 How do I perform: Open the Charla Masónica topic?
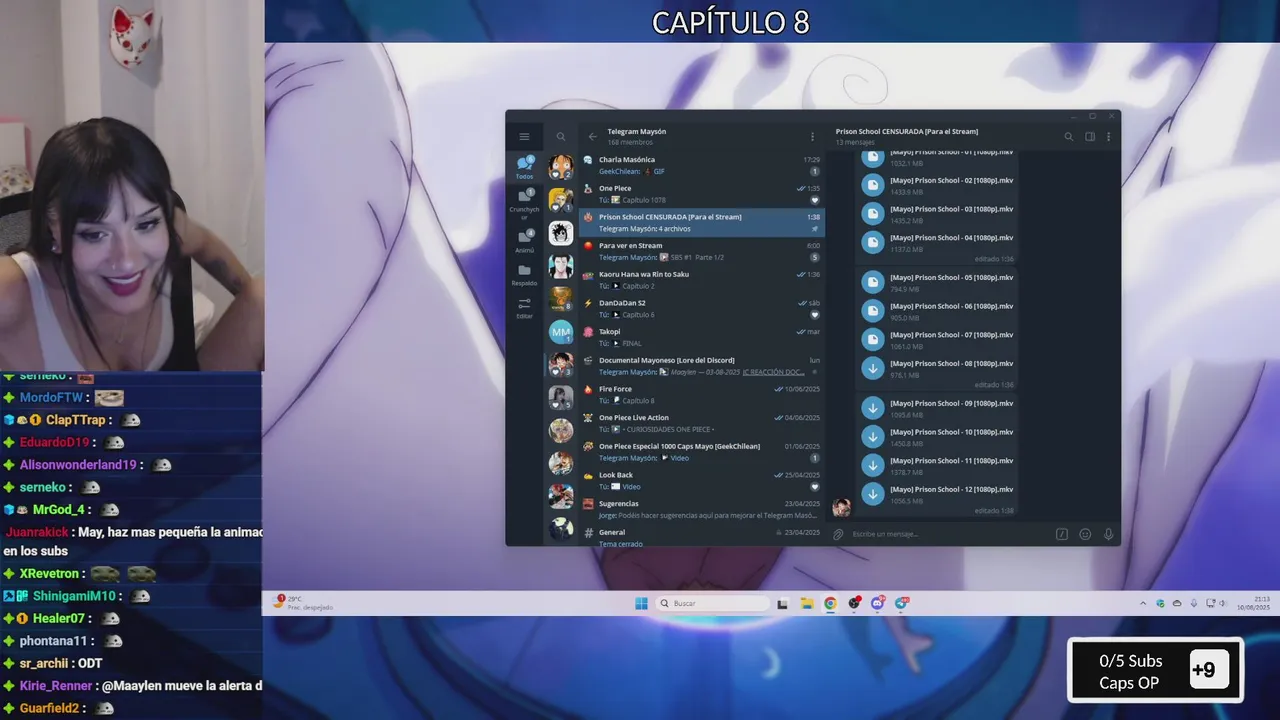coord(702,165)
